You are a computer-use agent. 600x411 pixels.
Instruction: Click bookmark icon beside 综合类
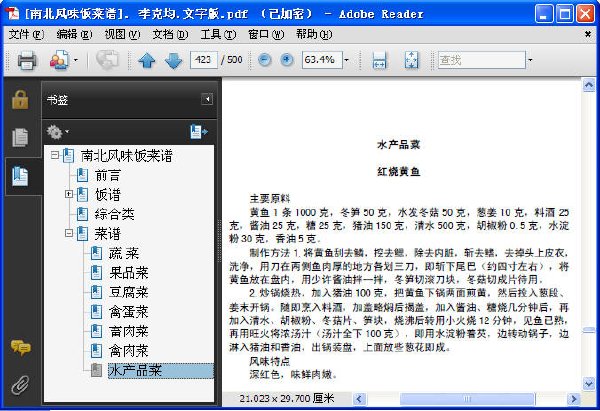point(82,214)
